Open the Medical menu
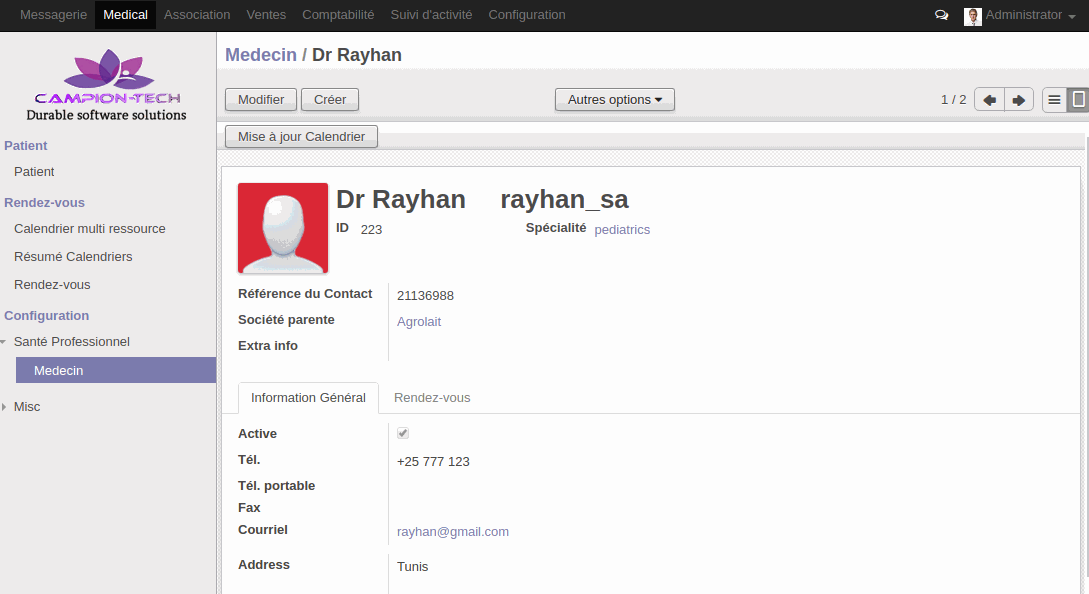This screenshot has height=594, width=1089. (125, 15)
